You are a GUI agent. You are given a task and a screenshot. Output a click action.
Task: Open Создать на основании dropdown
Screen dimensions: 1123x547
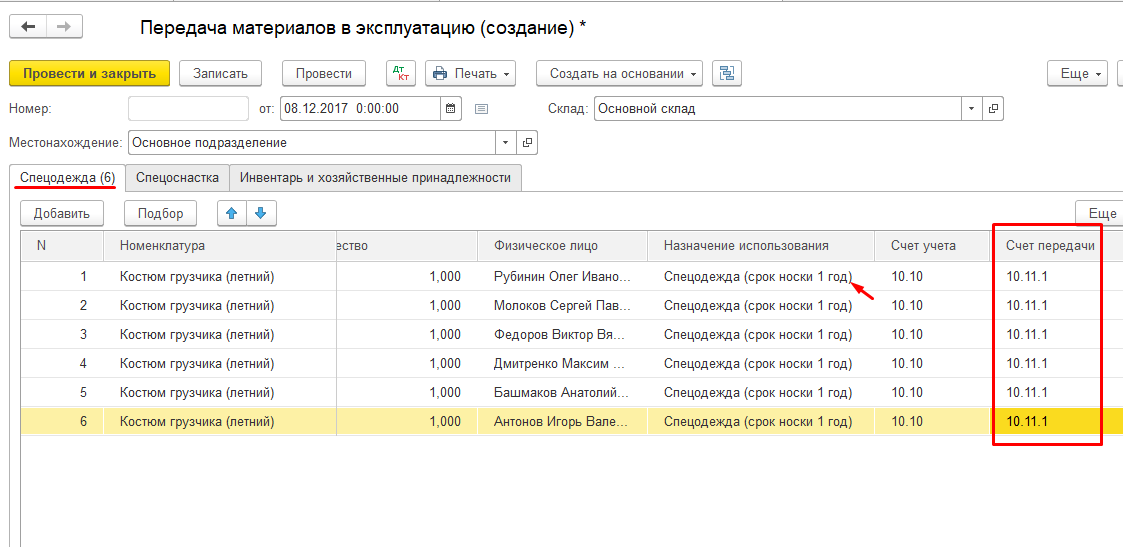pos(620,73)
